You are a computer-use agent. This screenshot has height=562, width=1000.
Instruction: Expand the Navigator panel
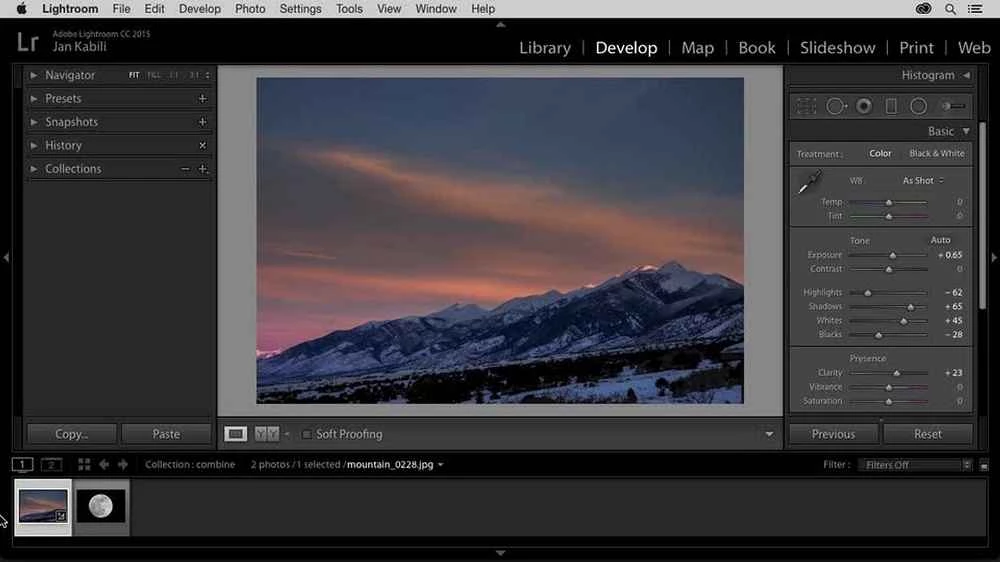point(33,75)
